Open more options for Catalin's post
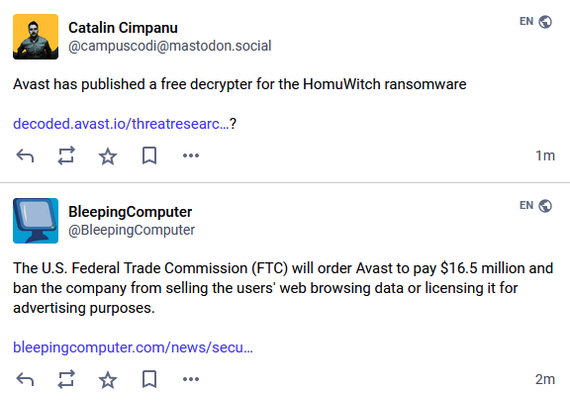This screenshot has width=570, height=404. [x=191, y=156]
